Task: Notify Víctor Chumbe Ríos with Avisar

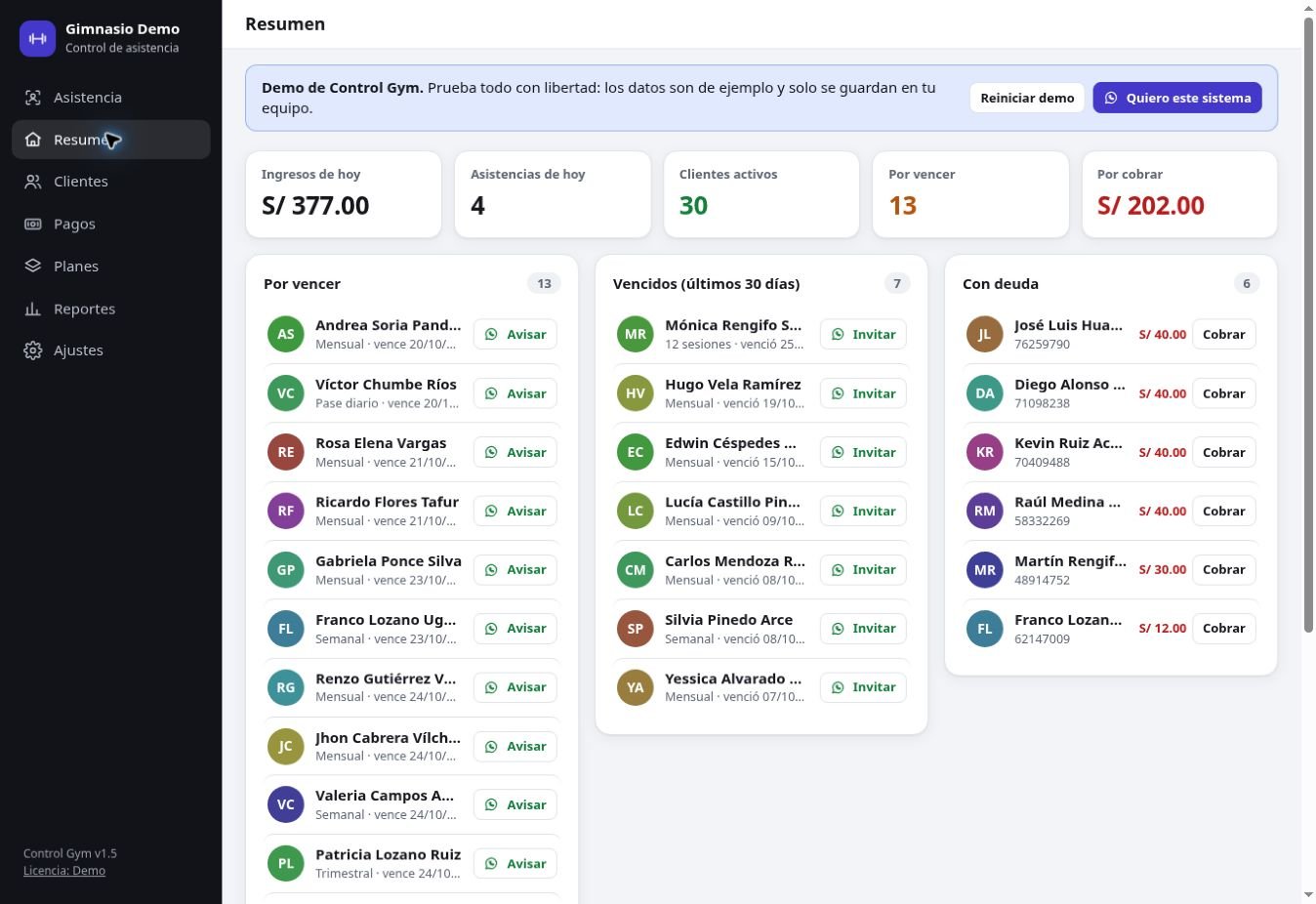Action: pos(515,393)
